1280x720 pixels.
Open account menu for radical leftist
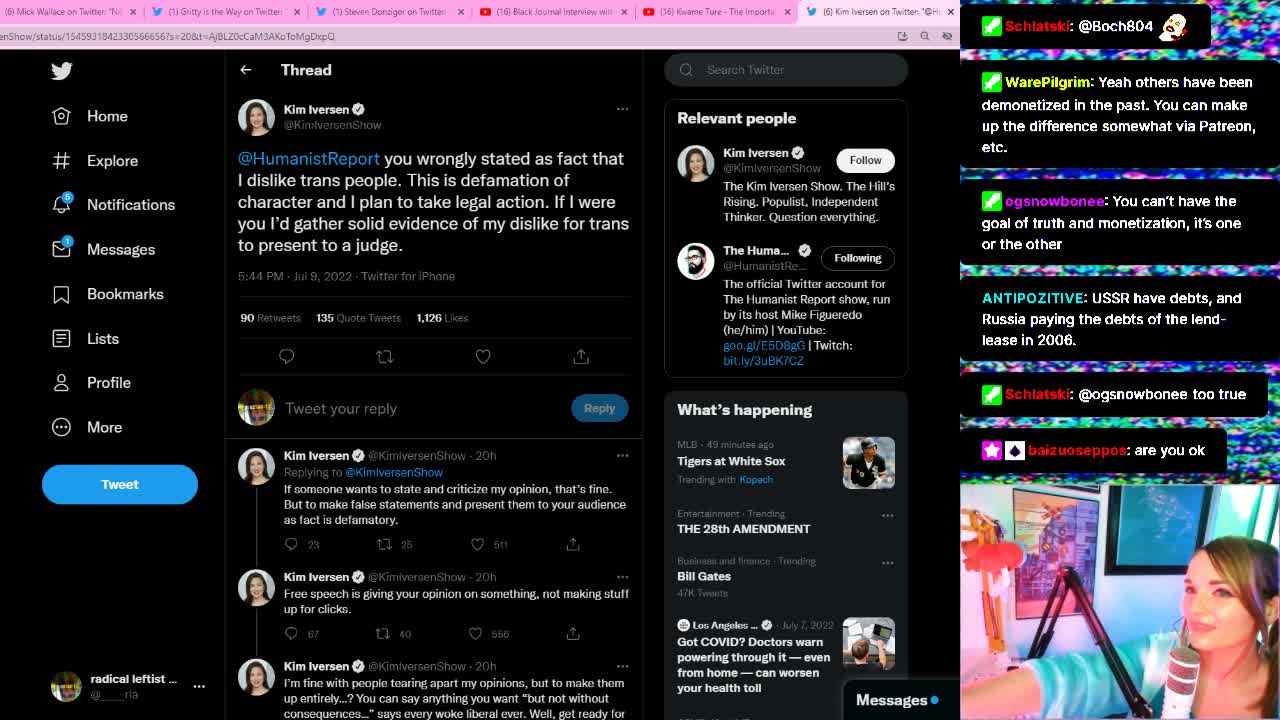199,686
